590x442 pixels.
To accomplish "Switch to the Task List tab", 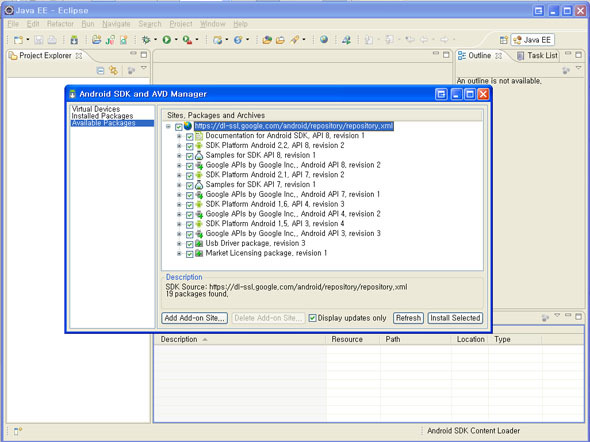I will click(x=537, y=56).
